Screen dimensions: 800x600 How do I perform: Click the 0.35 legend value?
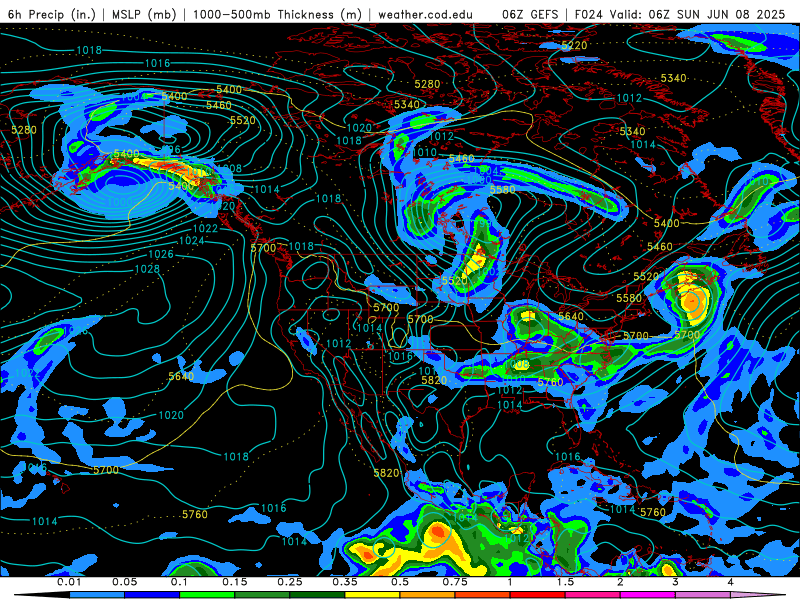[x=345, y=582]
